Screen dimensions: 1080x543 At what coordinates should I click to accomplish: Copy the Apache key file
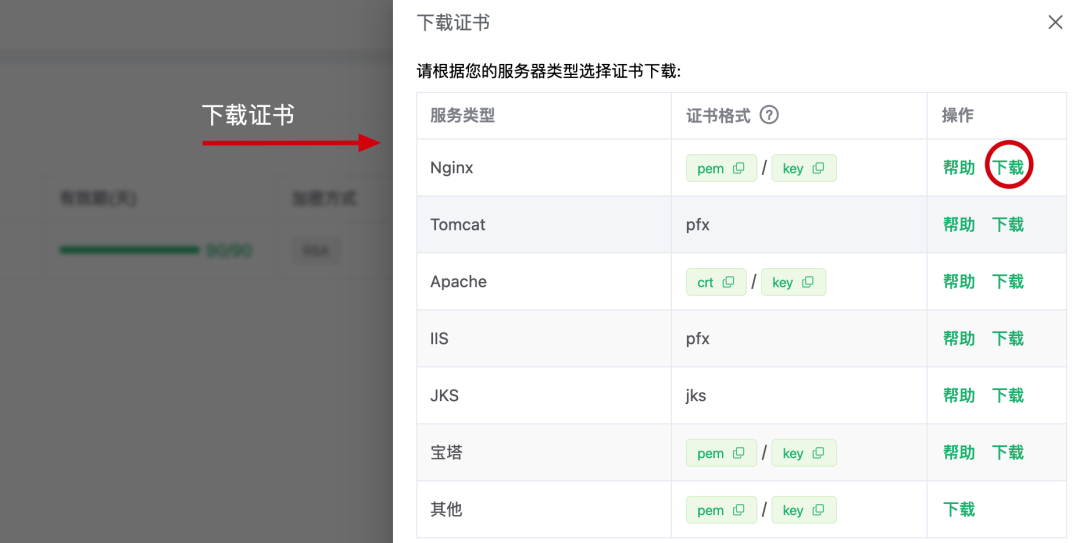(x=793, y=282)
